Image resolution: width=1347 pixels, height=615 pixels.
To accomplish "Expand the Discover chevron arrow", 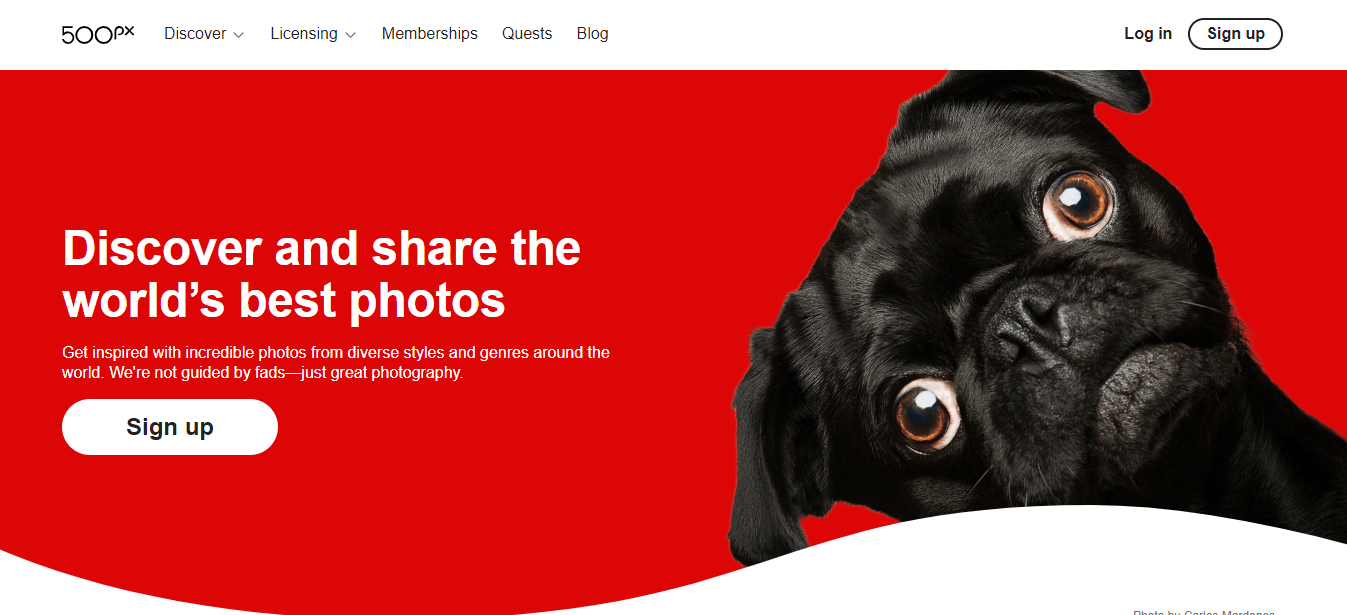I will pos(239,35).
